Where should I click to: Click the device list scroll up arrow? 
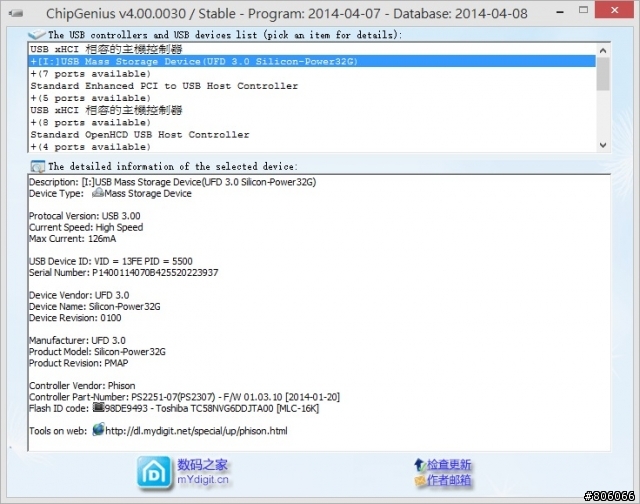click(603, 50)
